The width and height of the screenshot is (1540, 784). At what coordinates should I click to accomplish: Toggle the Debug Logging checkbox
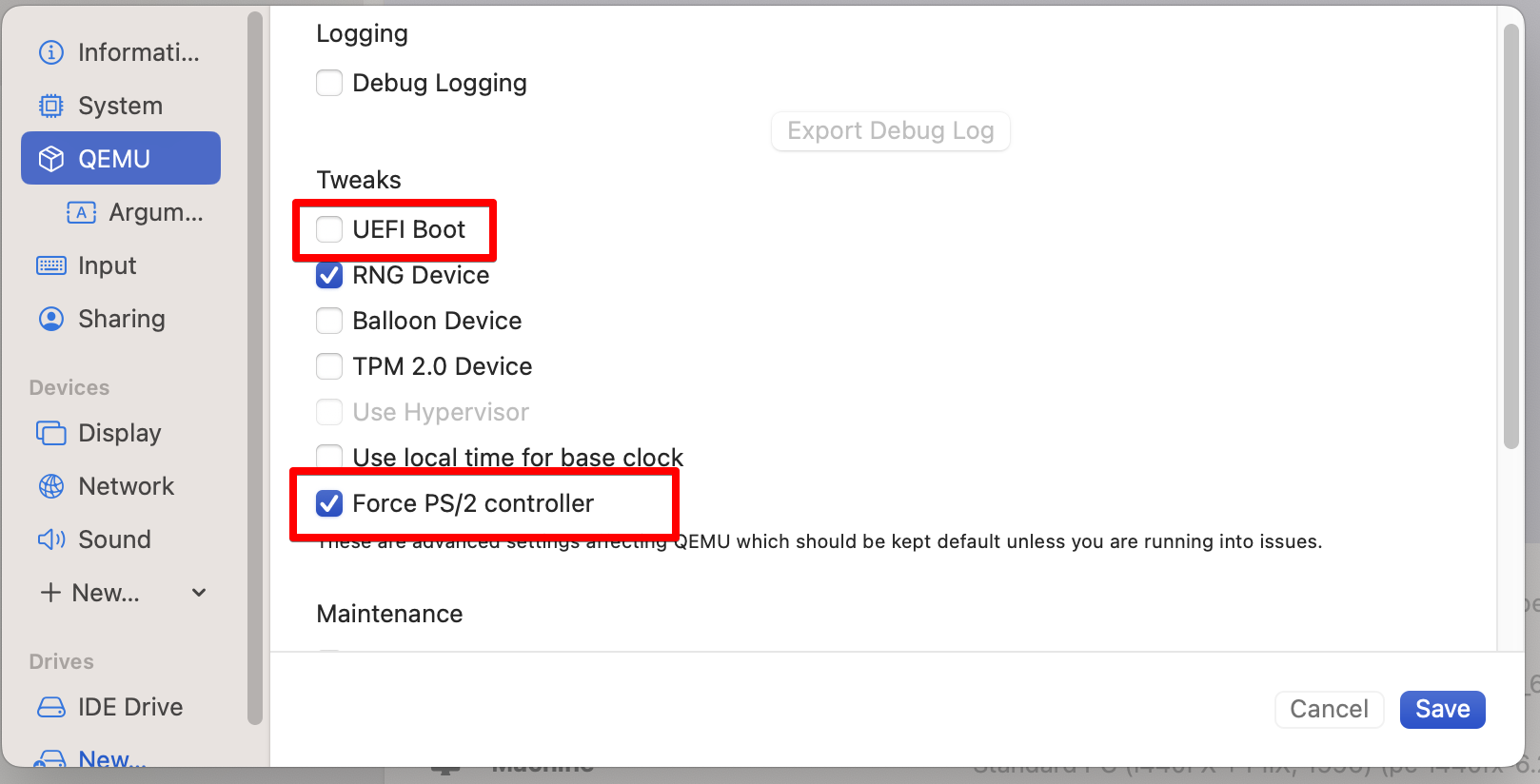click(329, 83)
